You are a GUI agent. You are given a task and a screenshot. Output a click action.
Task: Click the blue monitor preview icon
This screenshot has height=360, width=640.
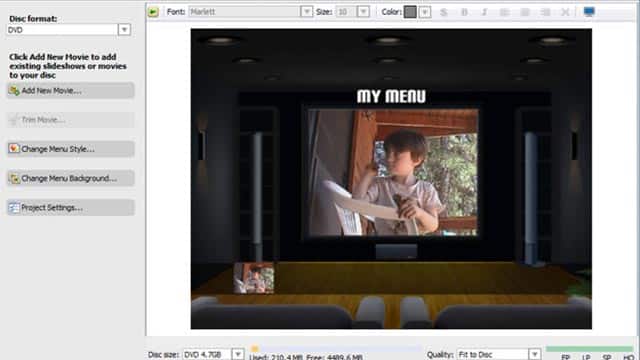pyautogui.click(x=589, y=12)
